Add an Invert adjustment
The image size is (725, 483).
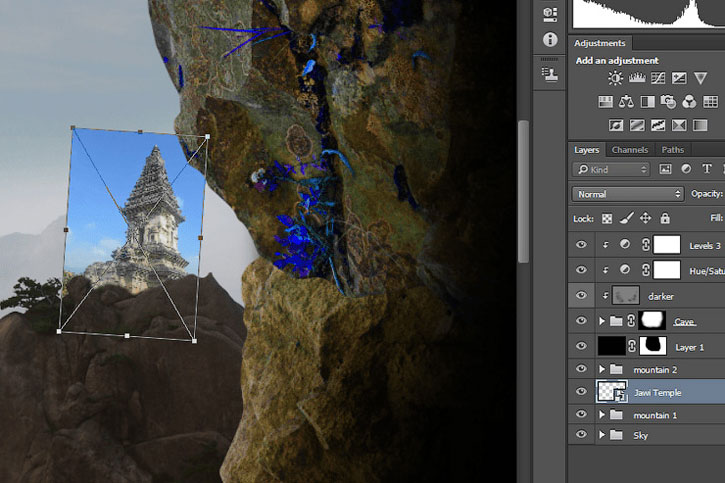pyautogui.click(x=616, y=125)
